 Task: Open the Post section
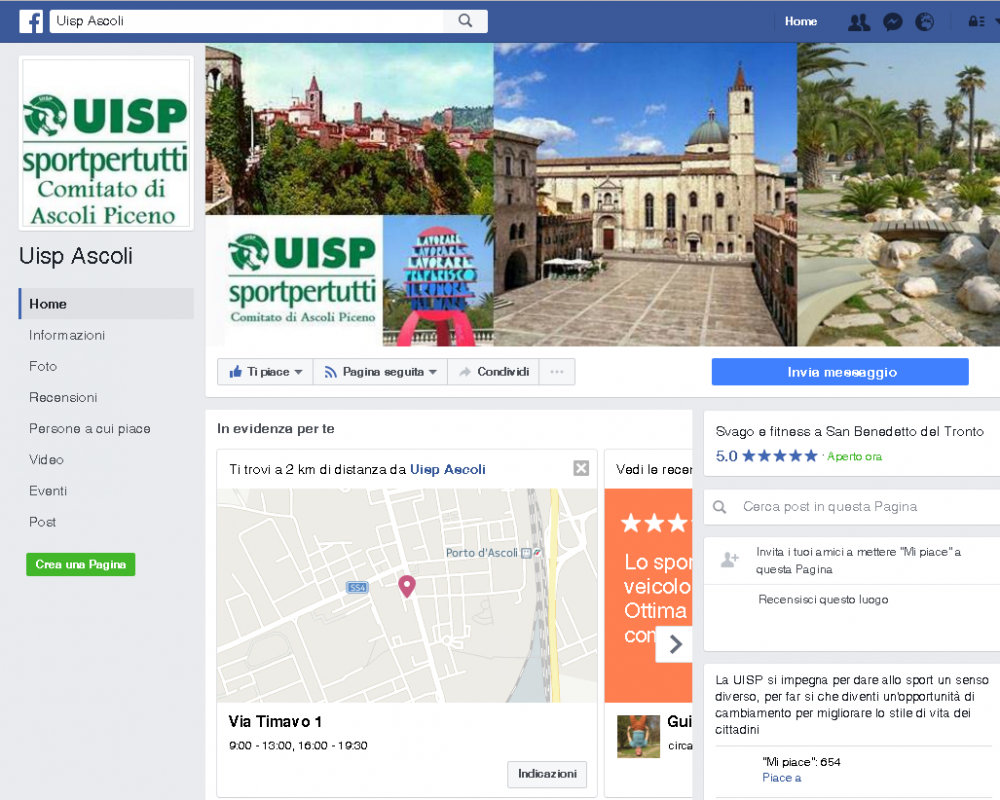[x=42, y=522]
